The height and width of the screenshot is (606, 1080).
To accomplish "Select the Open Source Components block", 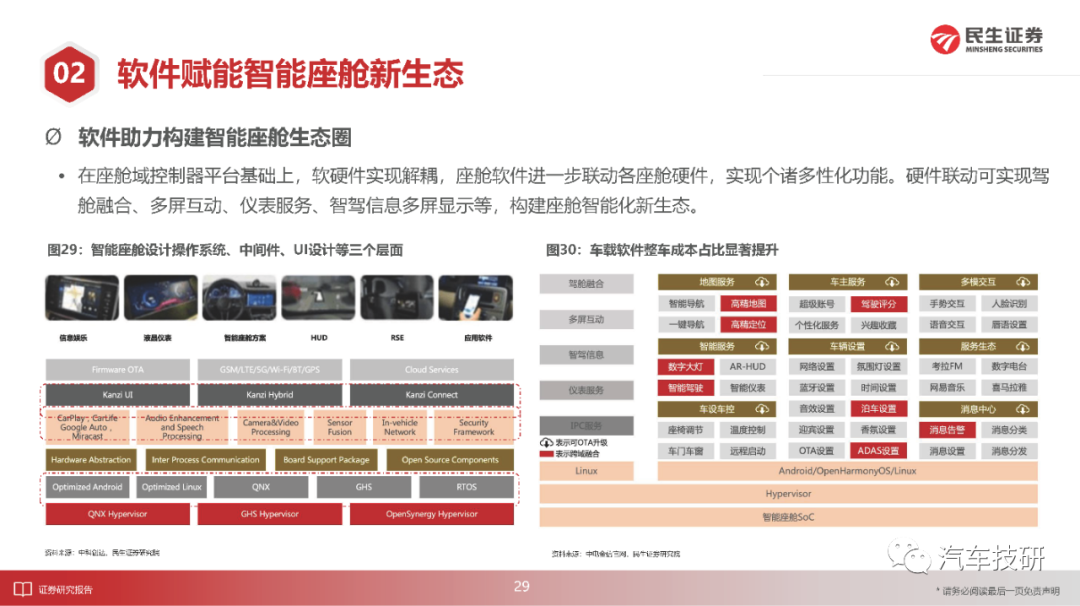I will tap(450, 460).
